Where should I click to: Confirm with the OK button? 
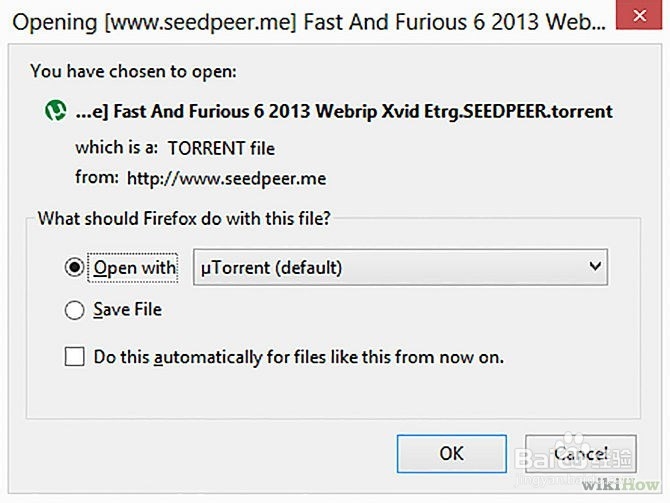click(x=451, y=453)
